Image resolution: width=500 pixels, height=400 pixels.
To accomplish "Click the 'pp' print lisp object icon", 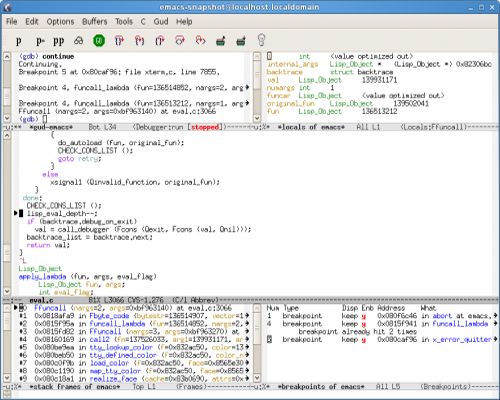I will pos(59,41).
